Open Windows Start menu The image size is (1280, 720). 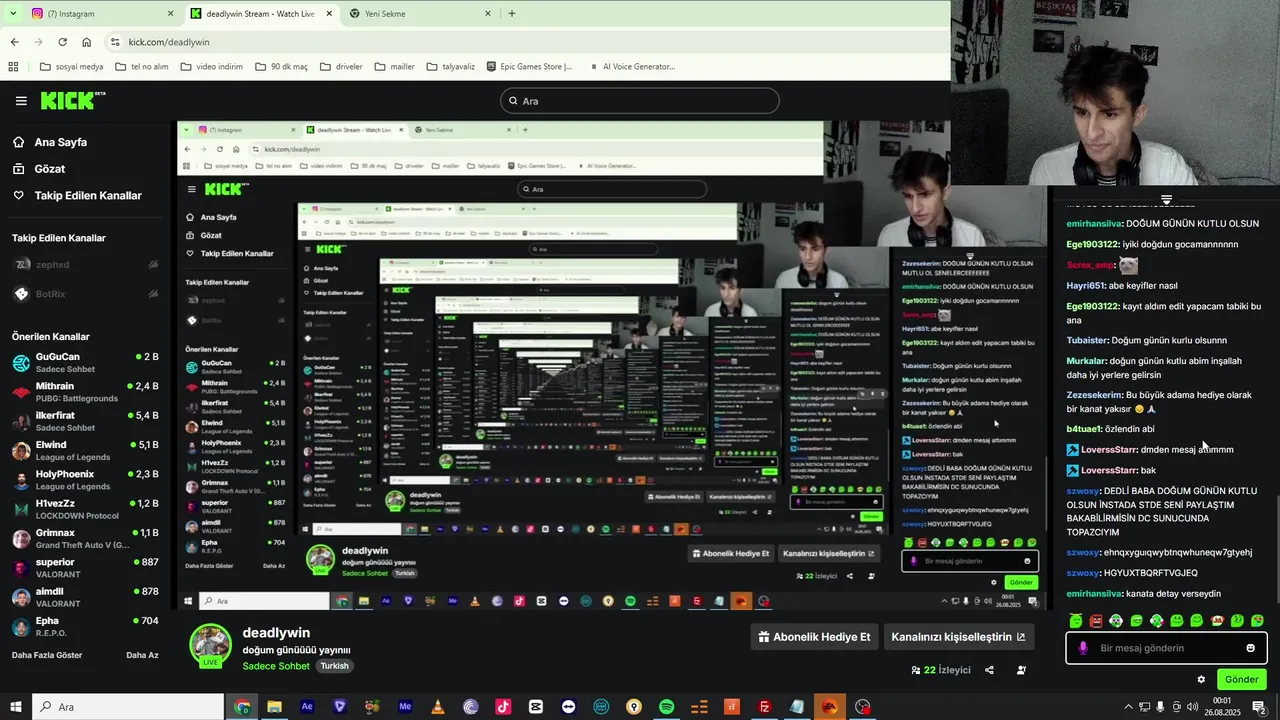pyautogui.click(x=15, y=707)
